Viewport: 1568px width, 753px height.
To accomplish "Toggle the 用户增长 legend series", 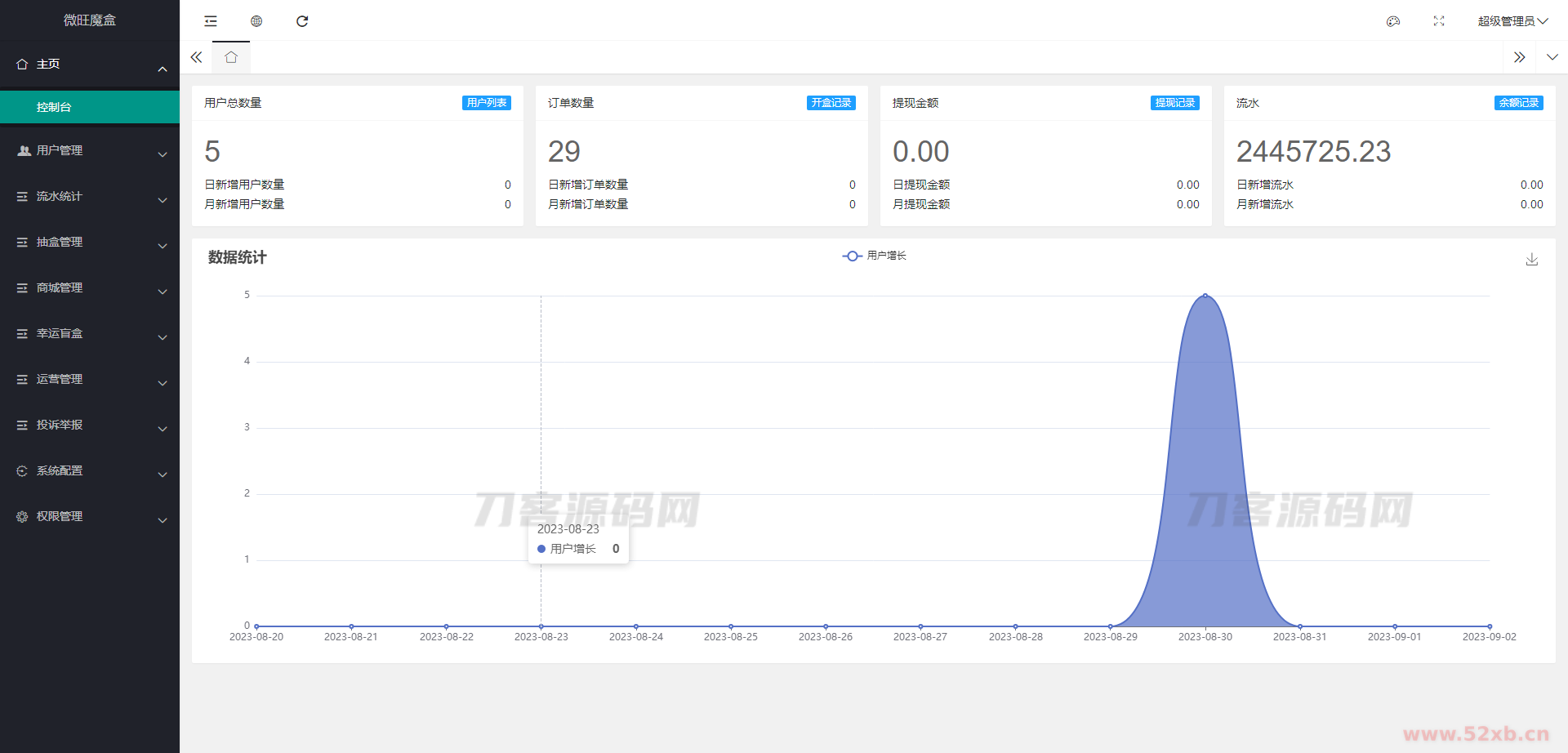I will pyautogui.click(x=875, y=256).
